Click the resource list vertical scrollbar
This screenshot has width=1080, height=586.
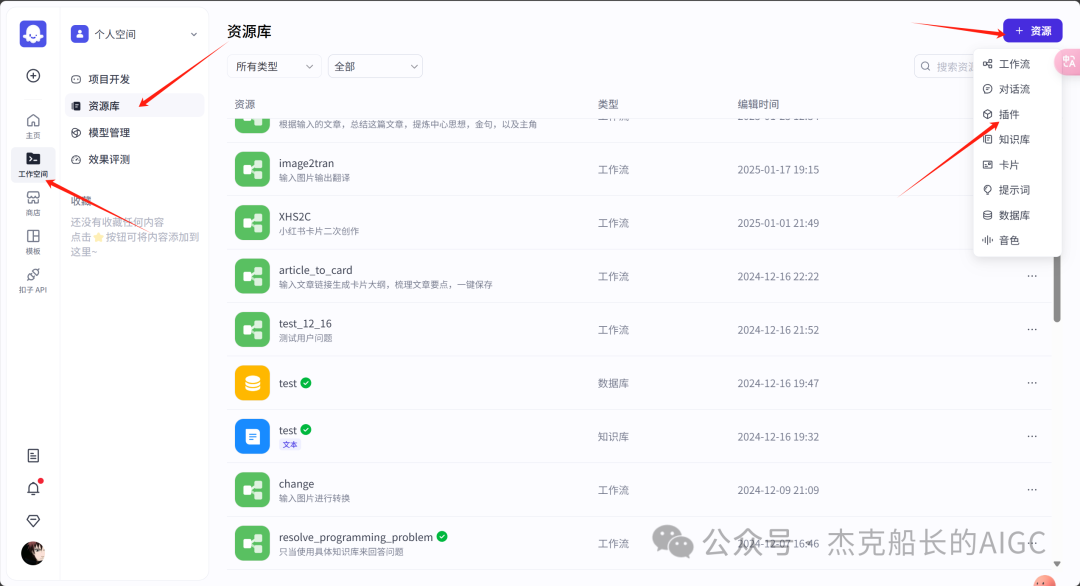point(1057,288)
